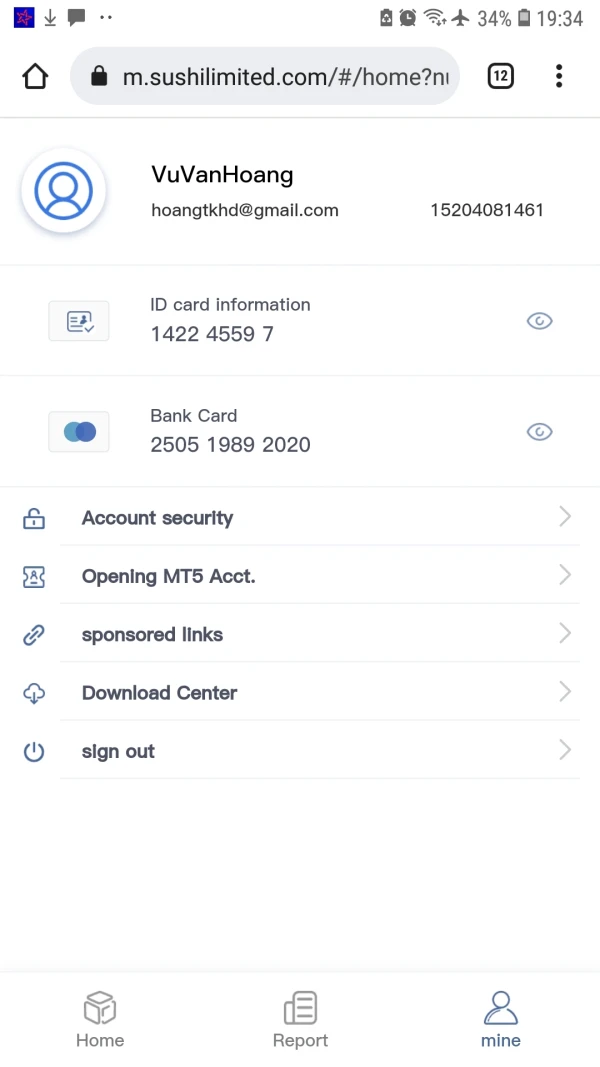
Task: Click the Account security lock icon
Action: pyautogui.click(x=34, y=518)
